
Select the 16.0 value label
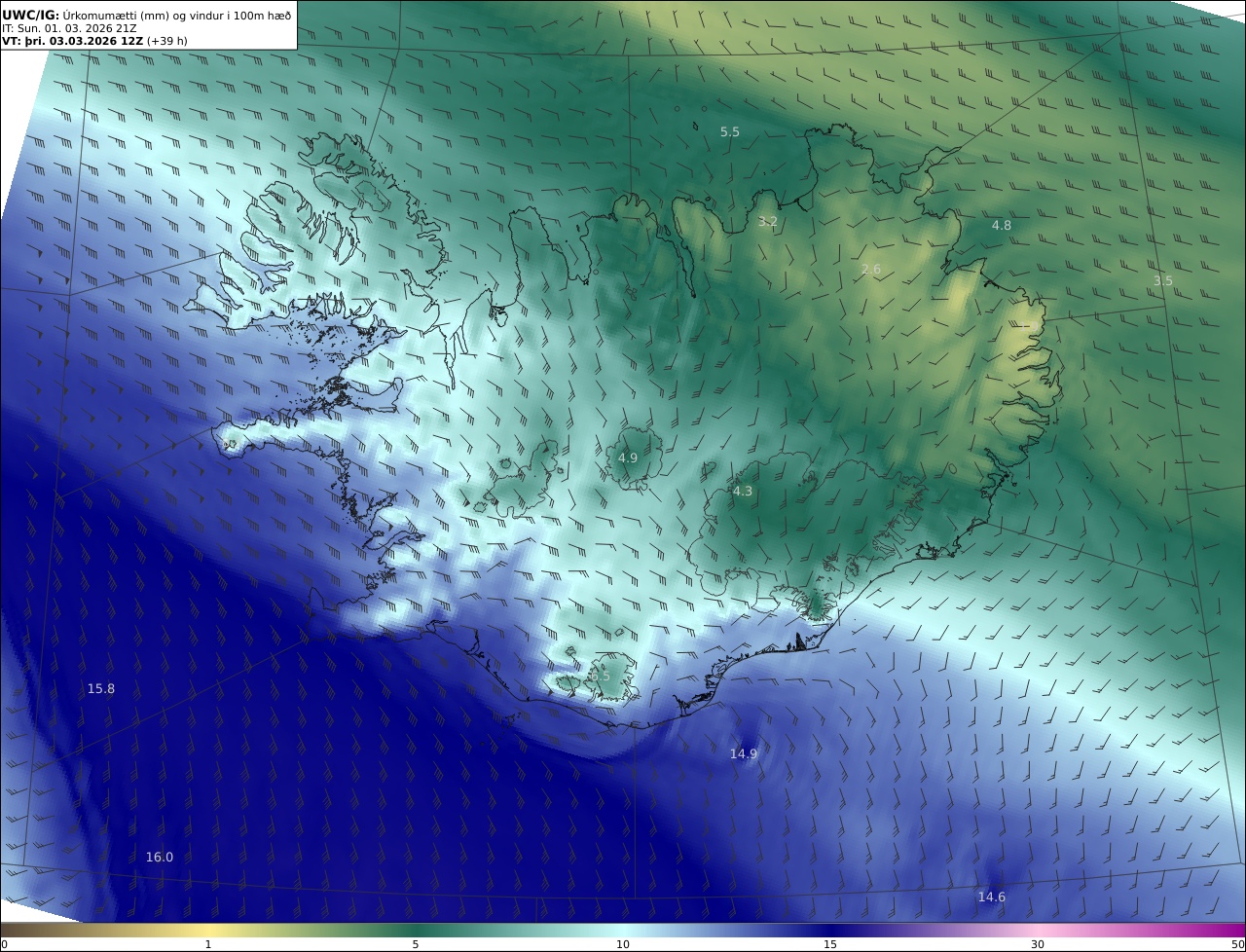[160, 857]
